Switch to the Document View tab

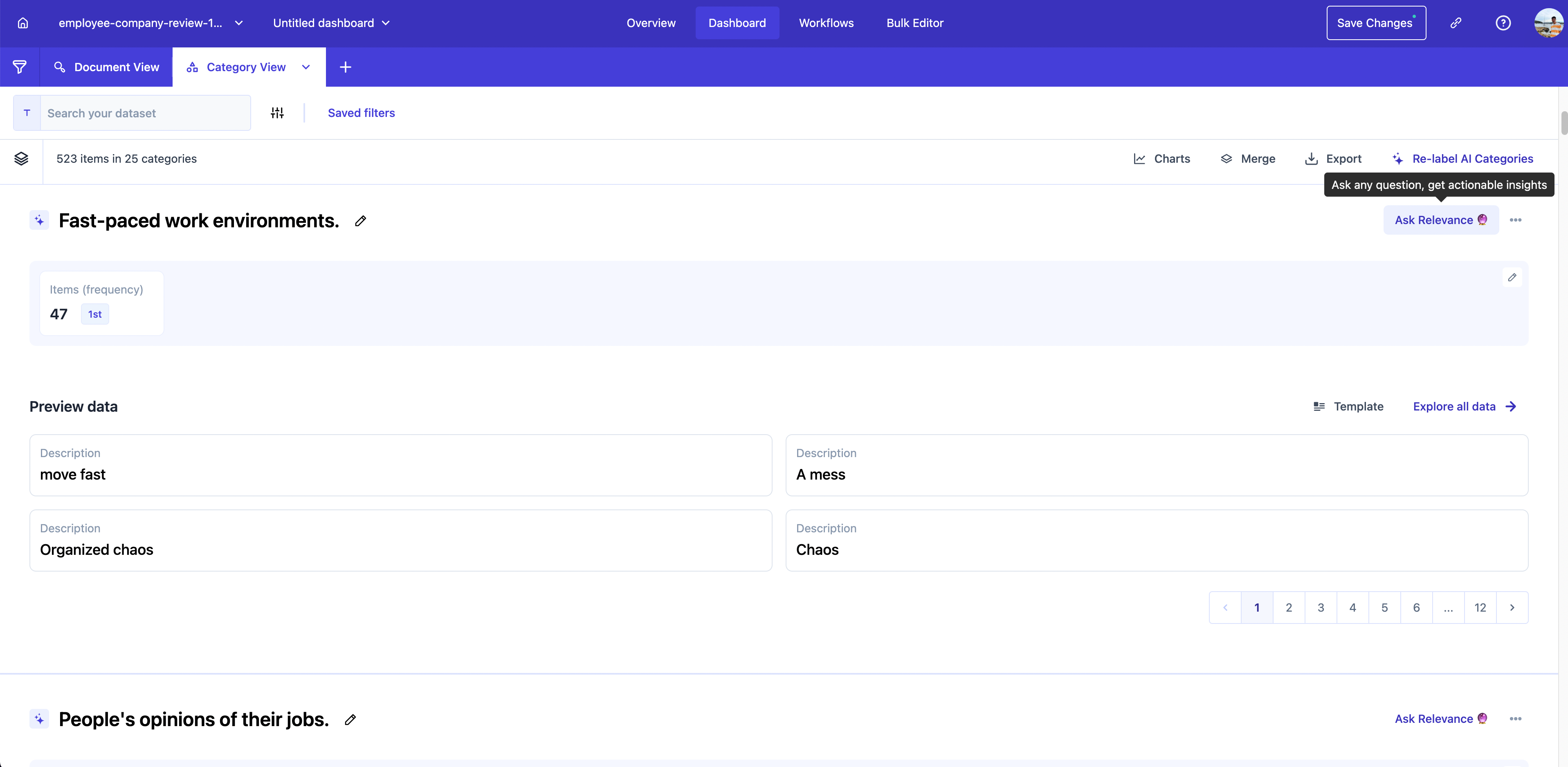106,67
